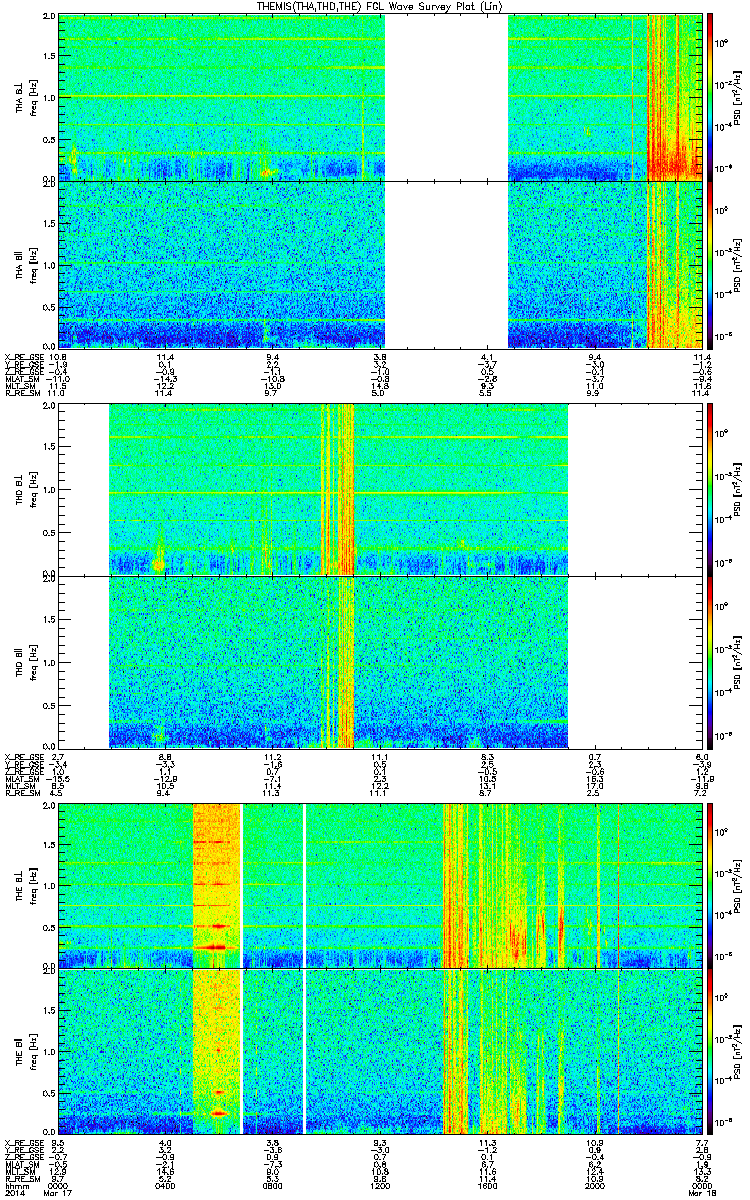
Task: Click the '1600' time tick label at bottom
Action: pos(488,1186)
